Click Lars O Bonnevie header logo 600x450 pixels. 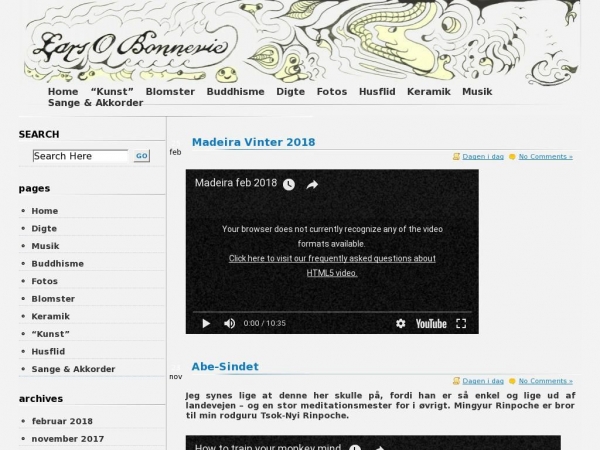click(130, 48)
